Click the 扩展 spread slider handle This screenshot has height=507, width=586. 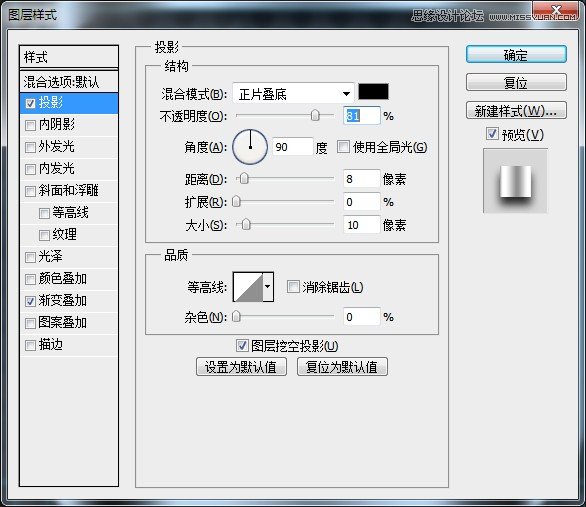(236, 202)
